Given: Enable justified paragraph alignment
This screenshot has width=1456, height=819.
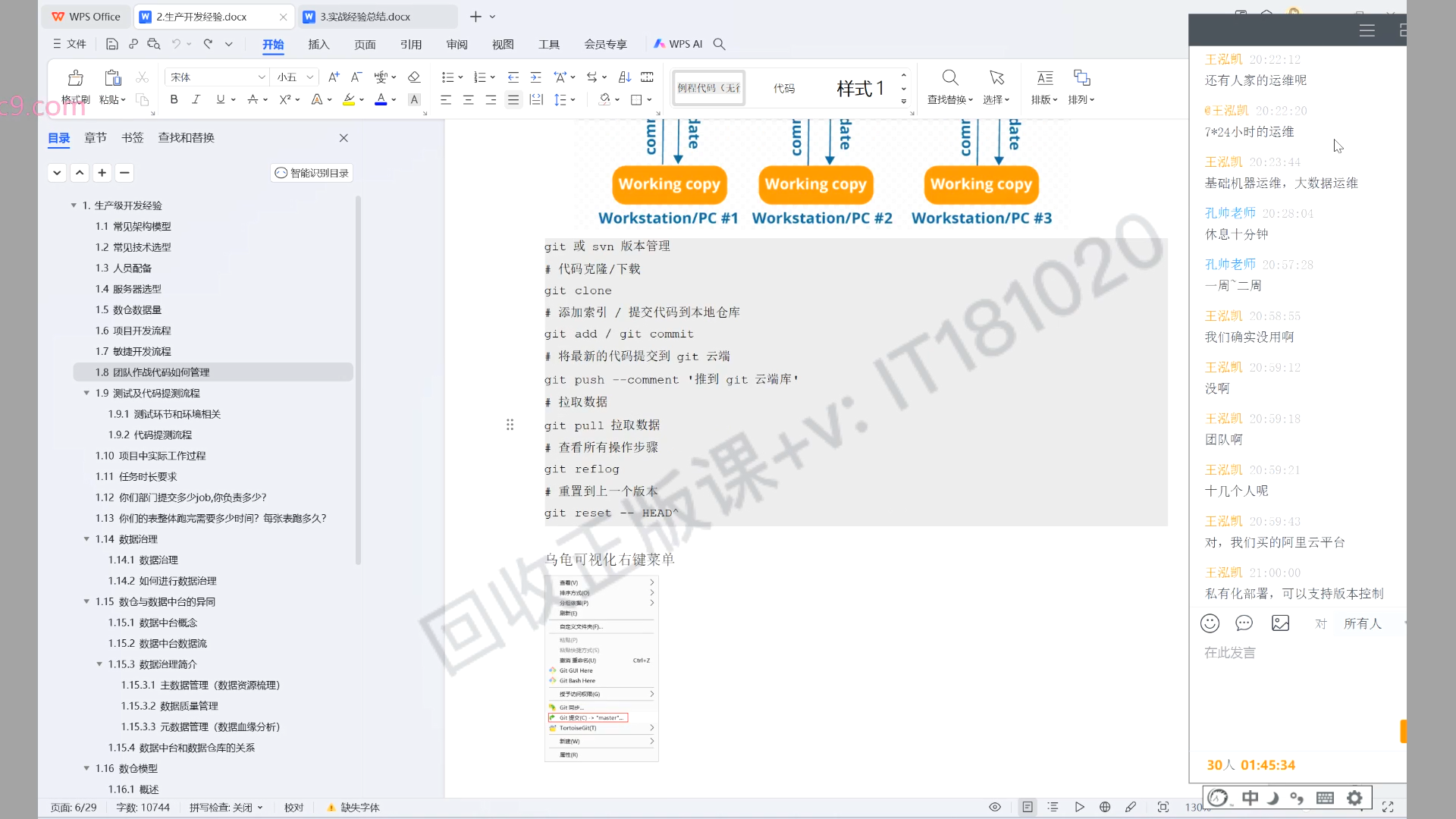Looking at the screenshot, I should click(x=513, y=99).
